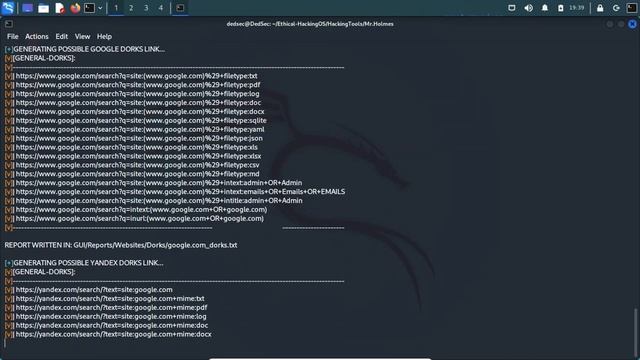Switch to workspace 2
The height and width of the screenshot is (360, 640).
[x=131, y=8]
